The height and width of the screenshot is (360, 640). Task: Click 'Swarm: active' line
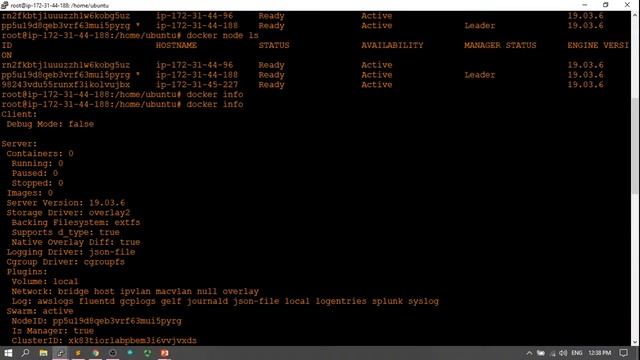pyautogui.click(x=40, y=311)
